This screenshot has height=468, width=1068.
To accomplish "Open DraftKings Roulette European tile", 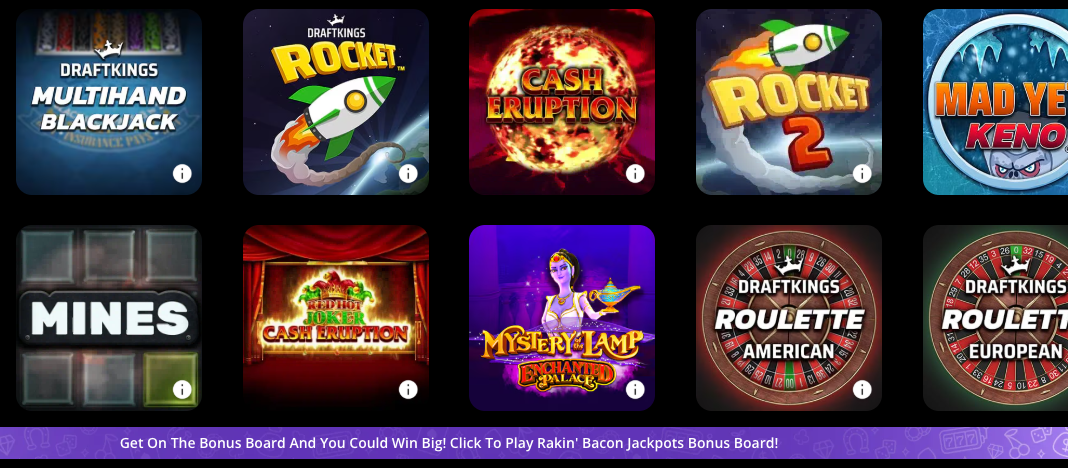I will click(x=995, y=318).
